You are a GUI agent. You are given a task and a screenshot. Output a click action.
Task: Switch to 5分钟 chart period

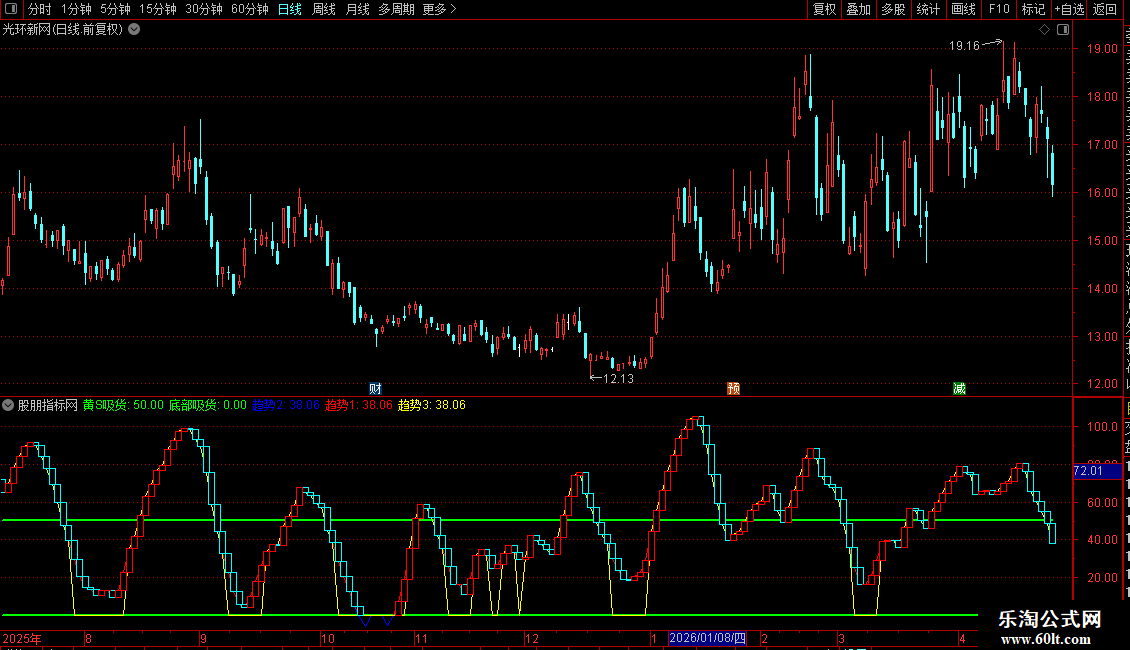point(115,9)
